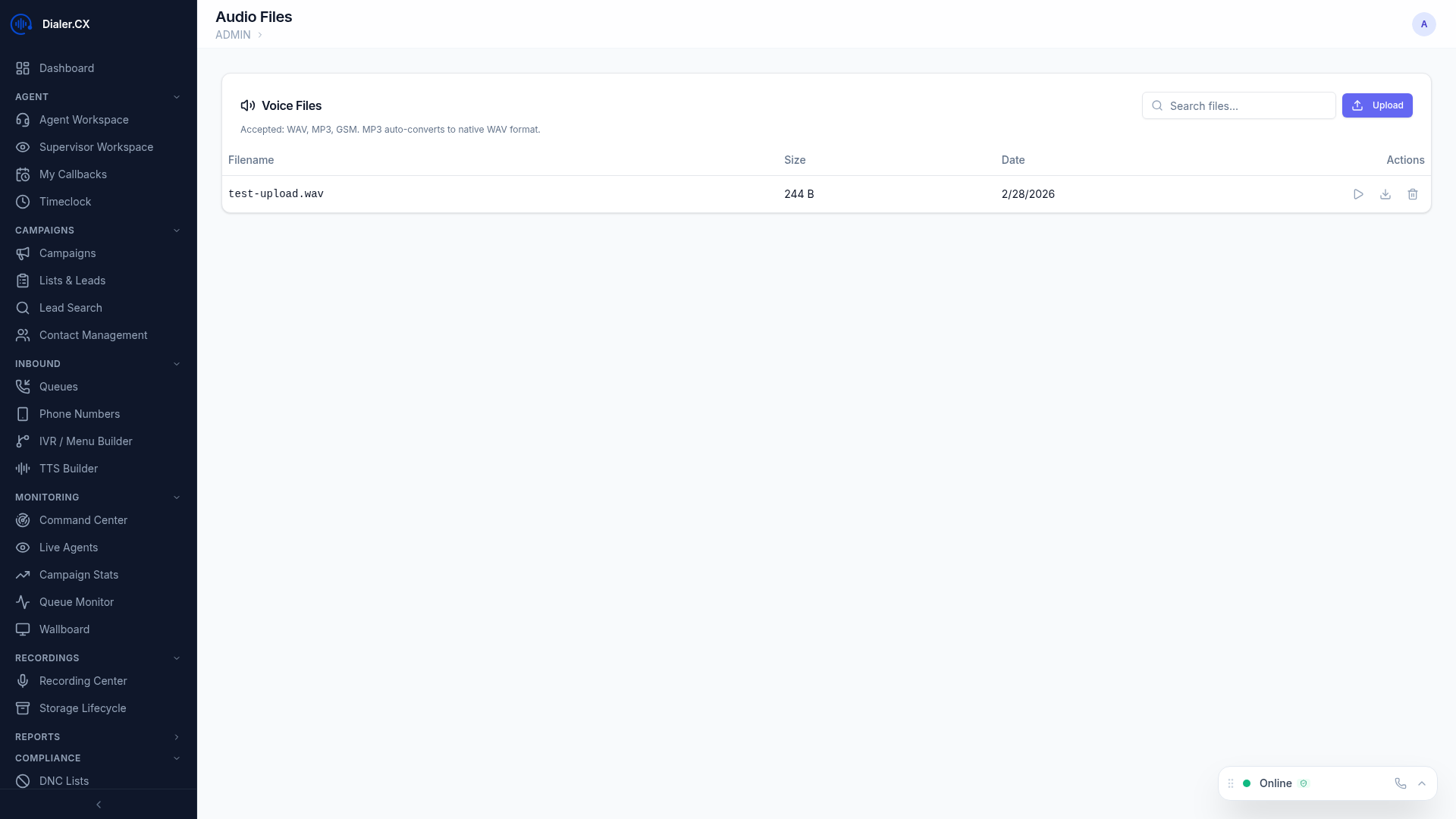This screenshot has width=1456, height=819.
Task: Click the shield badge next to Online
Action: (x=1304, y=783)
